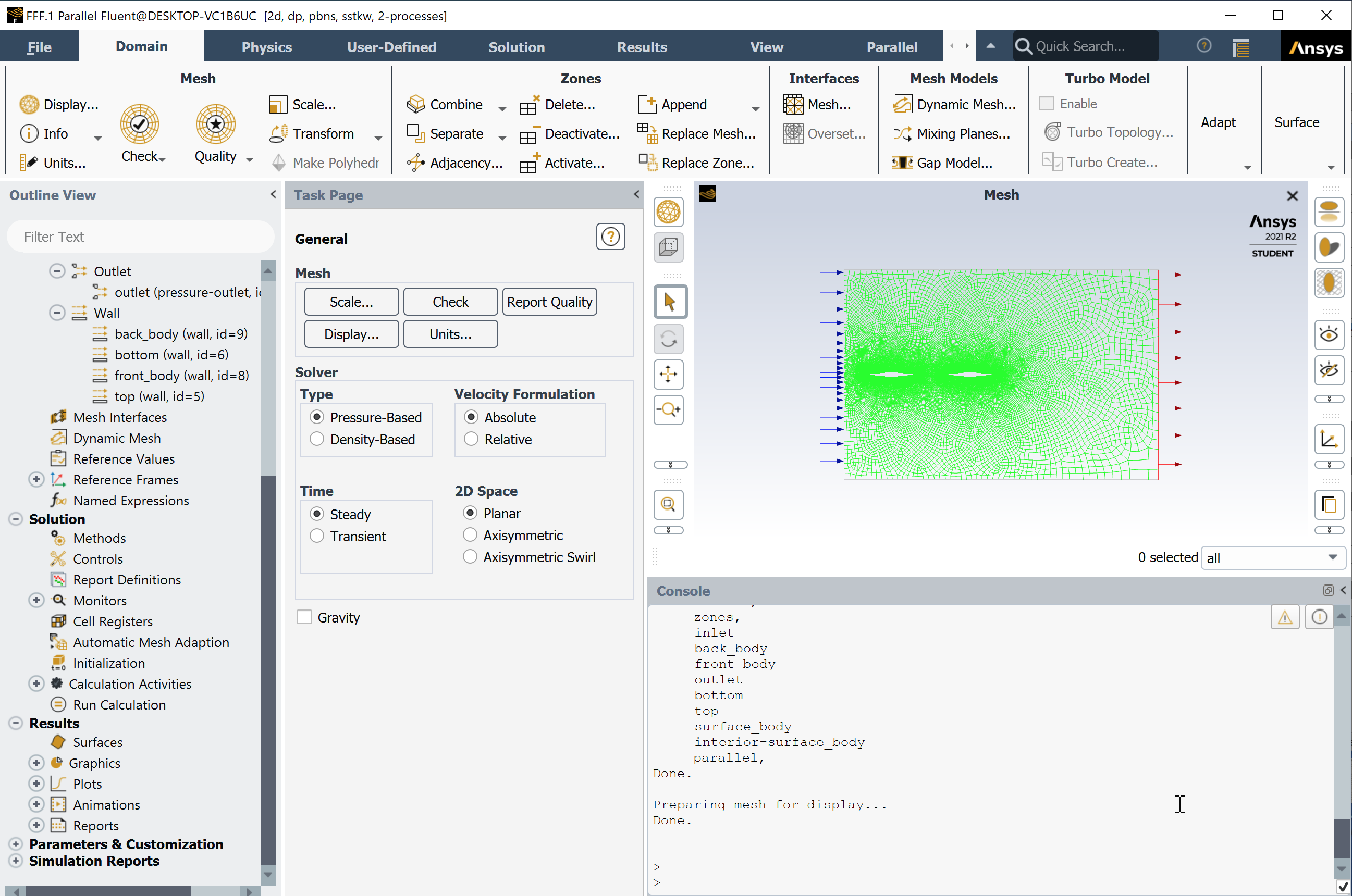
Task: Click the Report Quality button
Action: coord(549,302)
